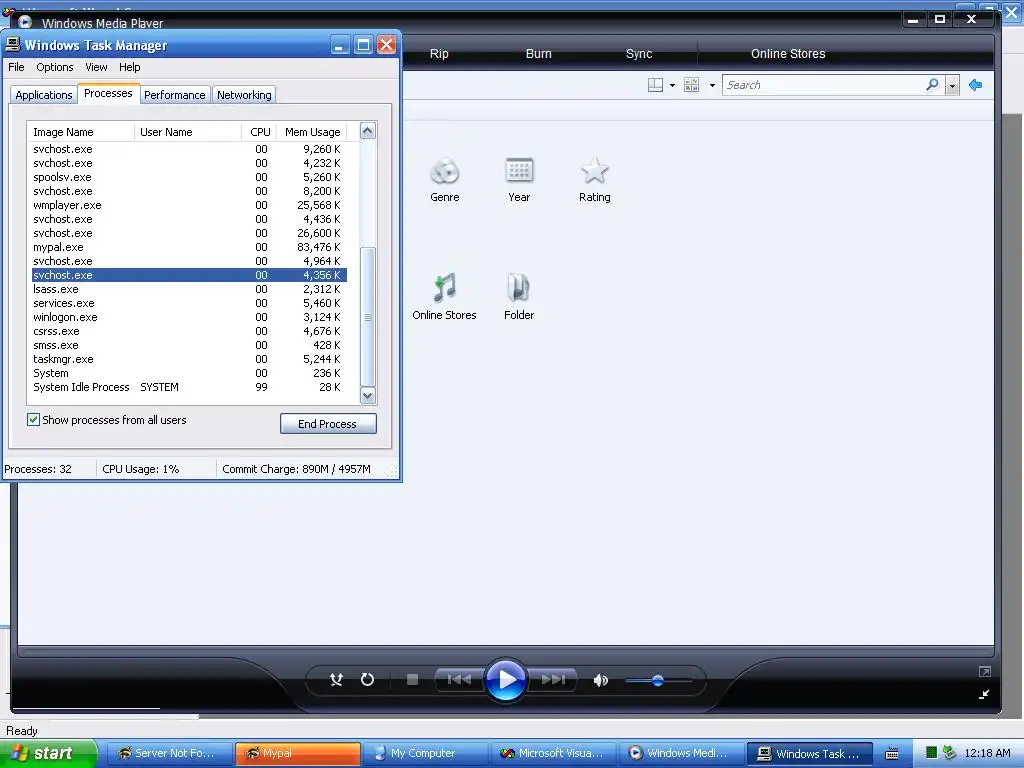1024x768 pixels.
Task: Sort processes by CPU column
Action: [259, 132]
